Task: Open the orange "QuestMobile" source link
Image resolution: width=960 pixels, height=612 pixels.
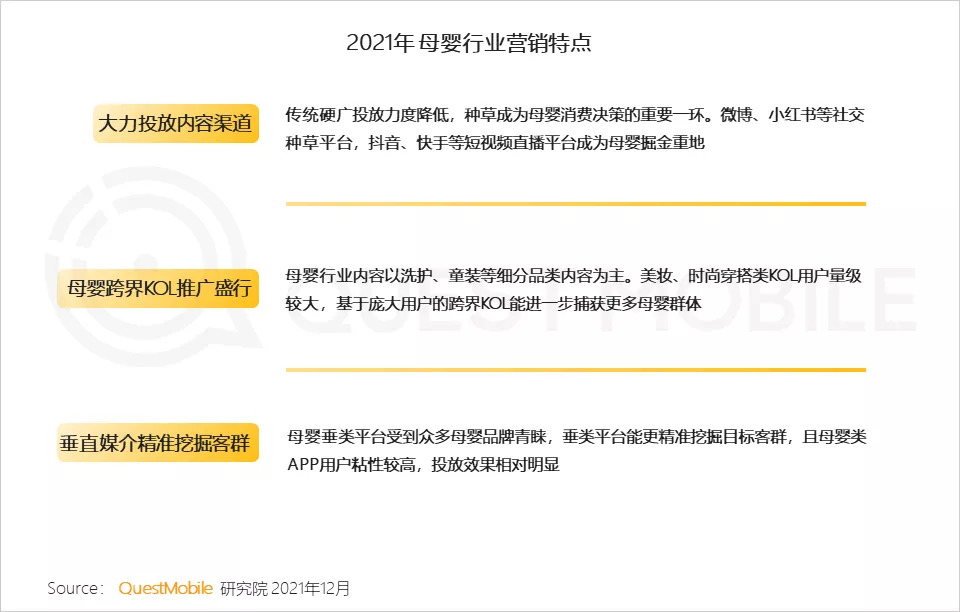Action: pos(165,588)
